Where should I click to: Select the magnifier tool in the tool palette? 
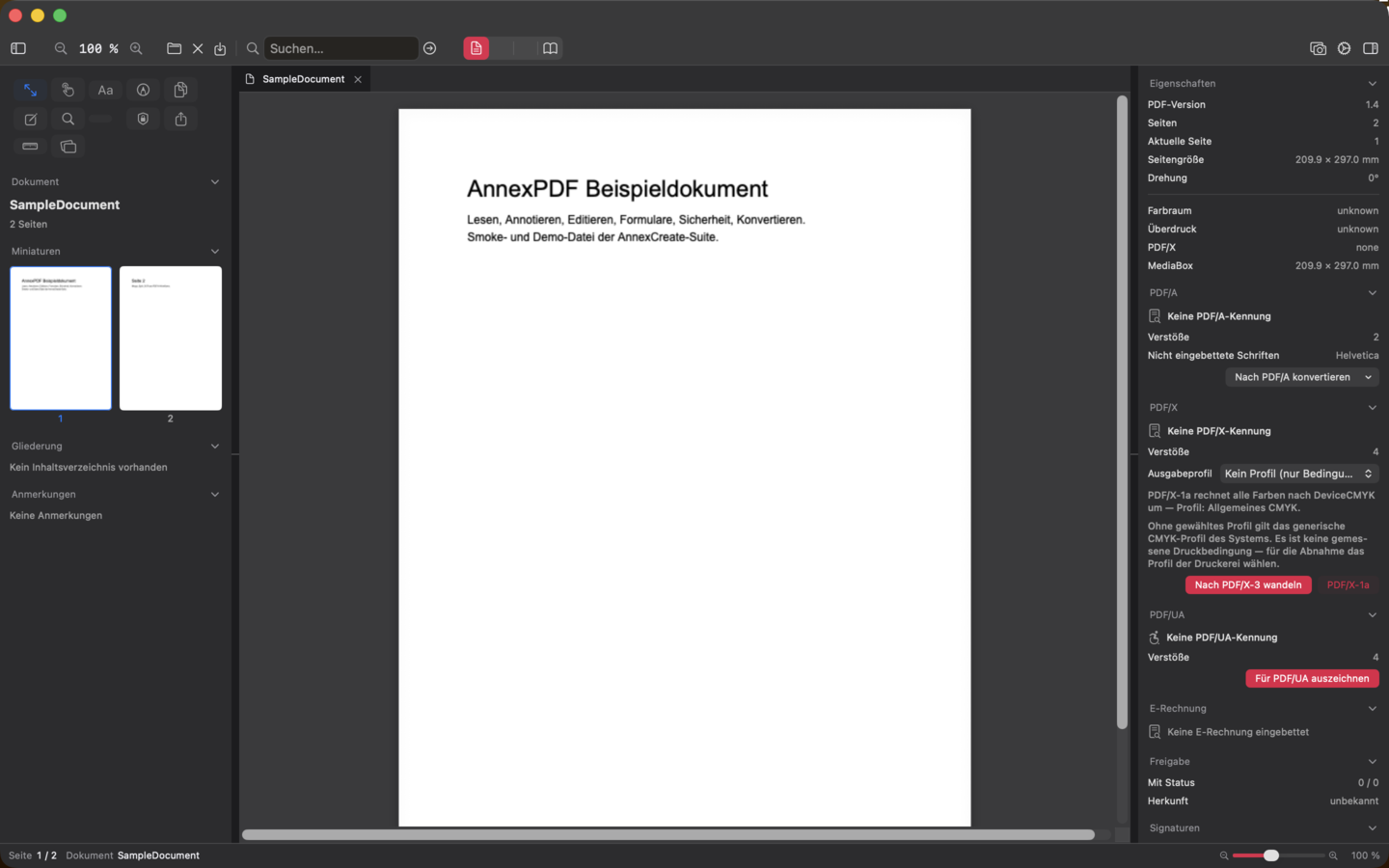tap(68, 120)
